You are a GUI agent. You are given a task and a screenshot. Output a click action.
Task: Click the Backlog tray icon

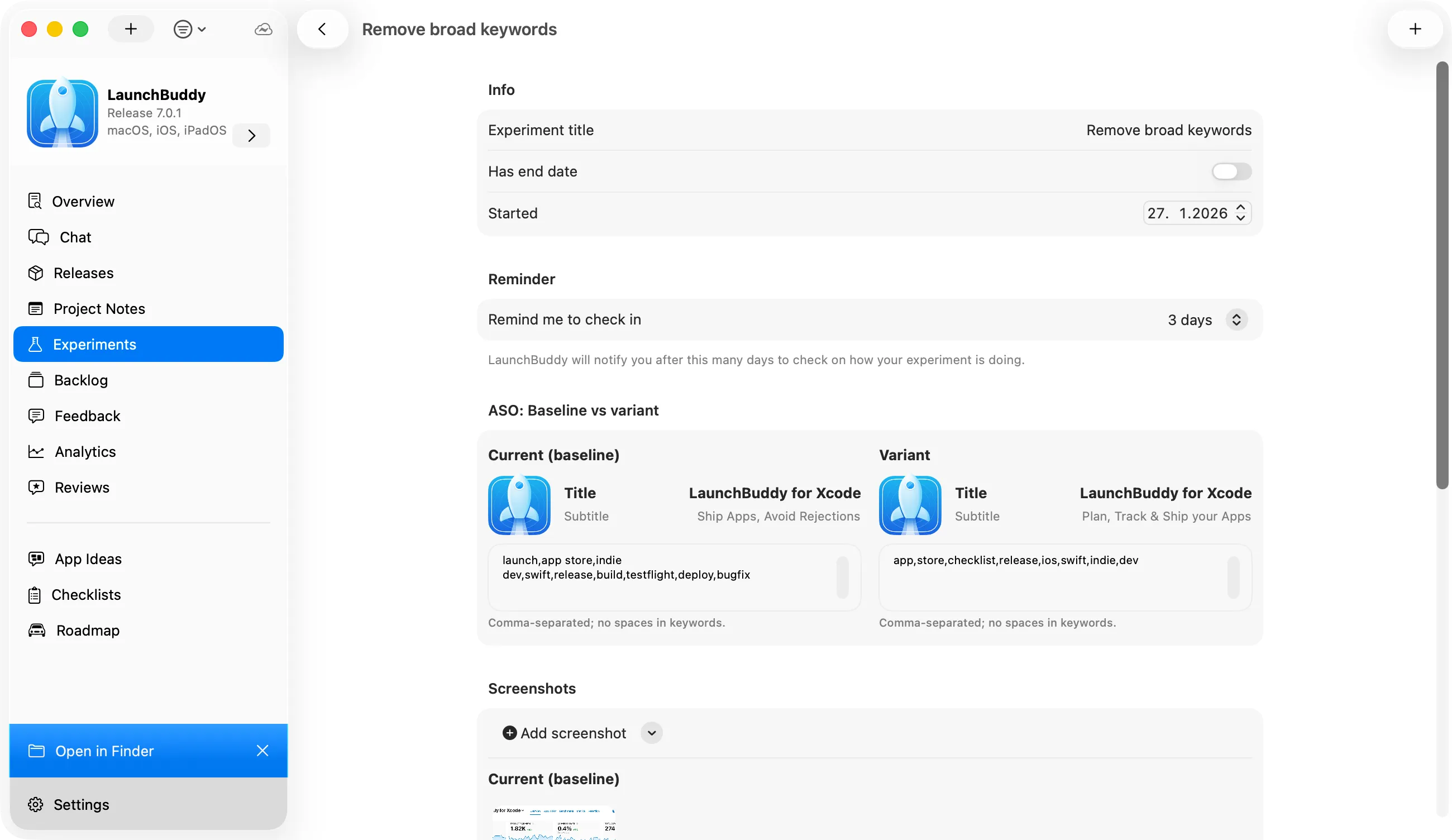pyautogui.click(x=36, y=380)
